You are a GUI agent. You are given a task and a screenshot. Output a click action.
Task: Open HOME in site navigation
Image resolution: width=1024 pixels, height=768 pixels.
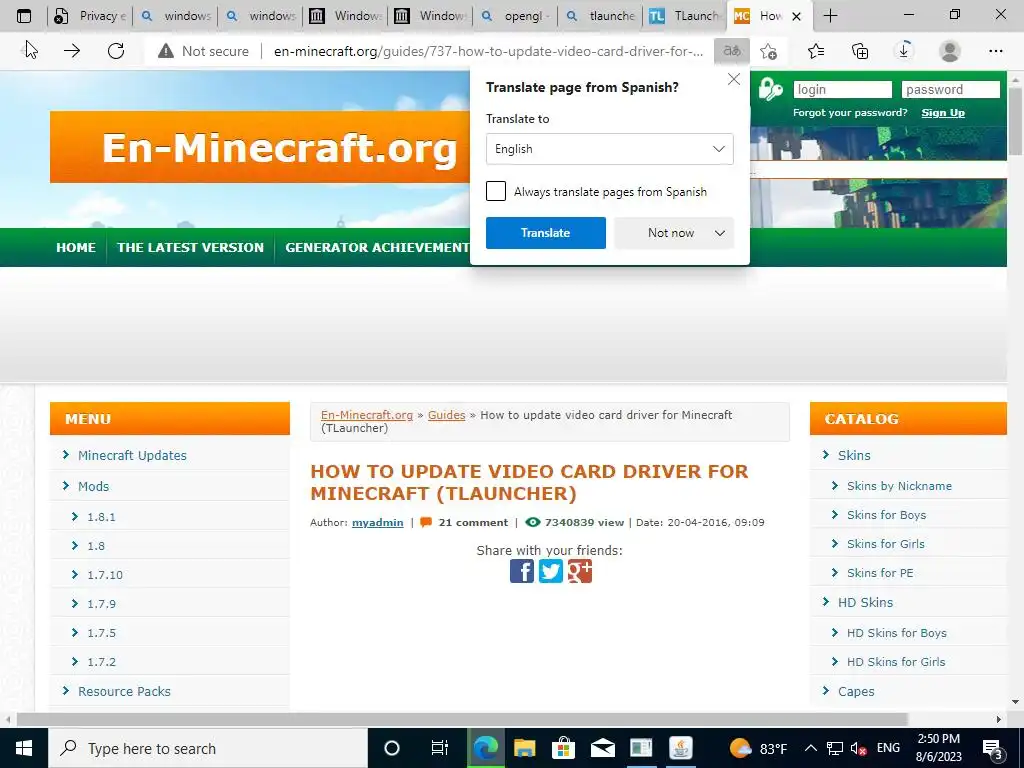coord(76,247)
